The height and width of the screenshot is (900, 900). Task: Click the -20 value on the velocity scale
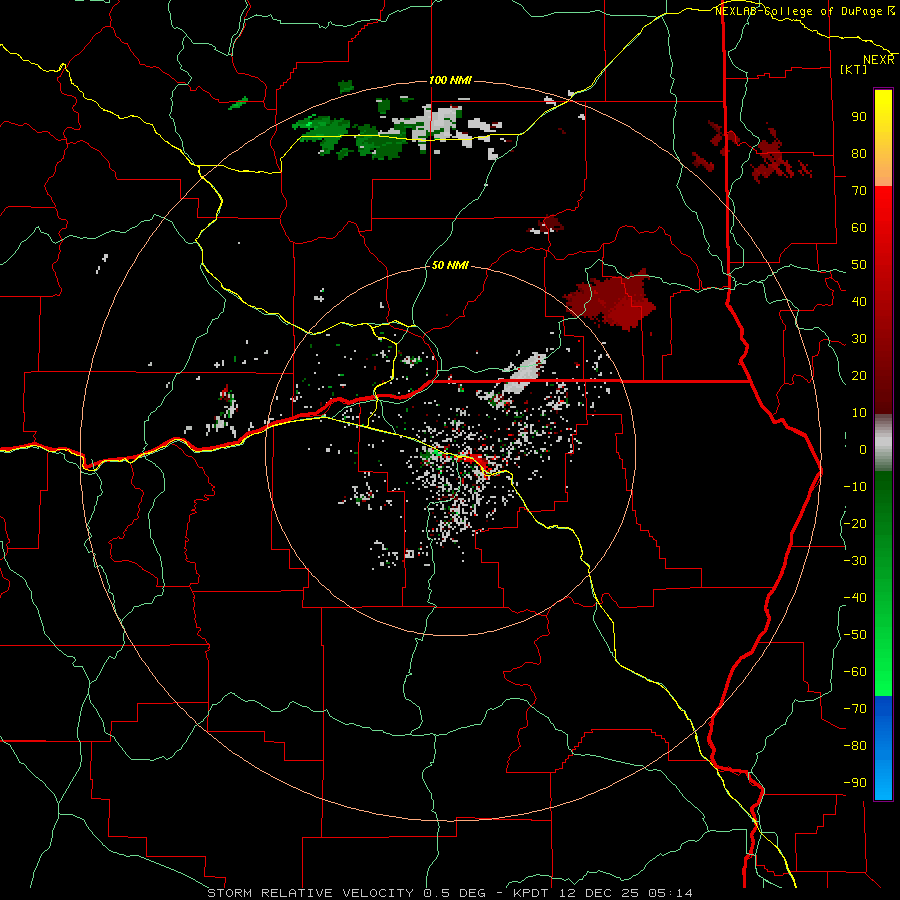click(855, 523)
